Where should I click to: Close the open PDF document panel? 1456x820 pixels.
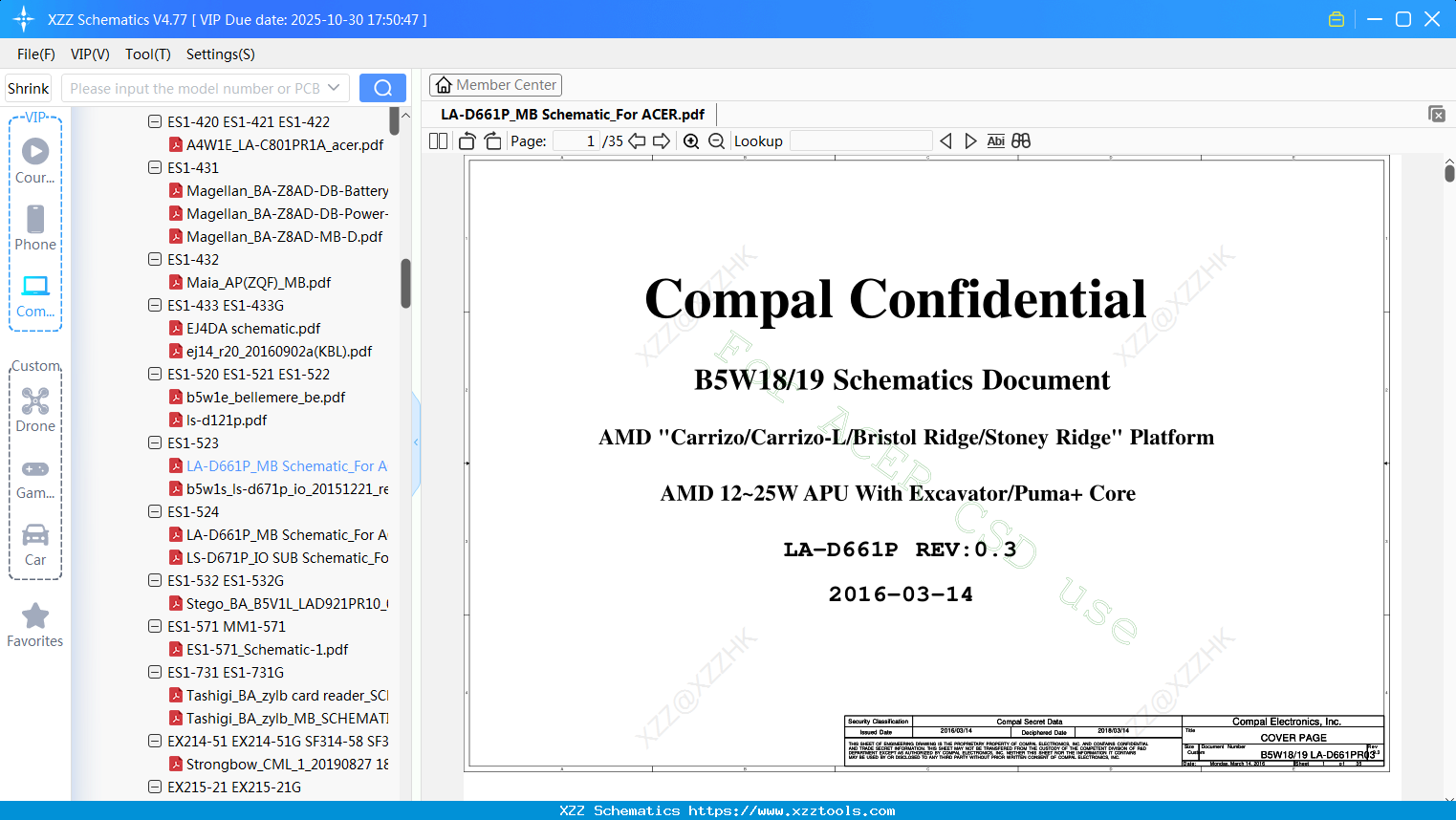(1437, 114)
